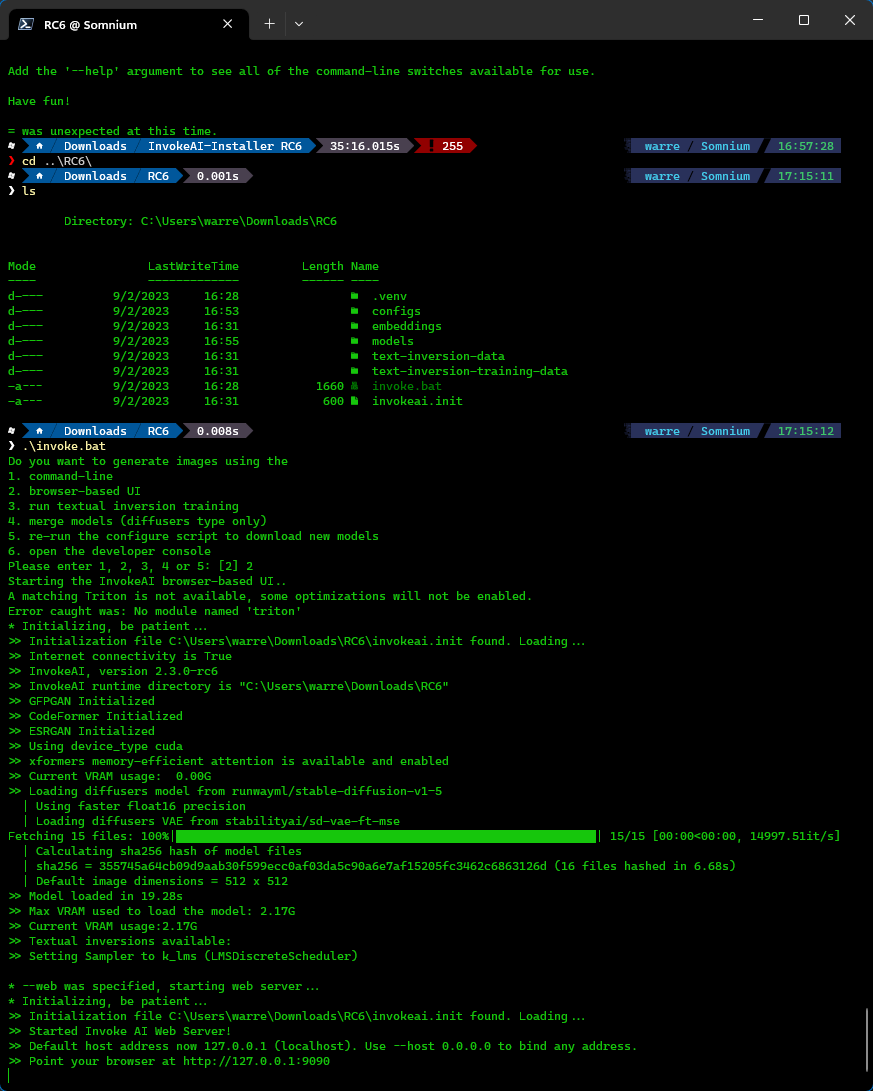Click the 'GFPGAN Initialized' line
This screenshot has height=1091, width=873.
pyautogui.click(x=81, y=701)
